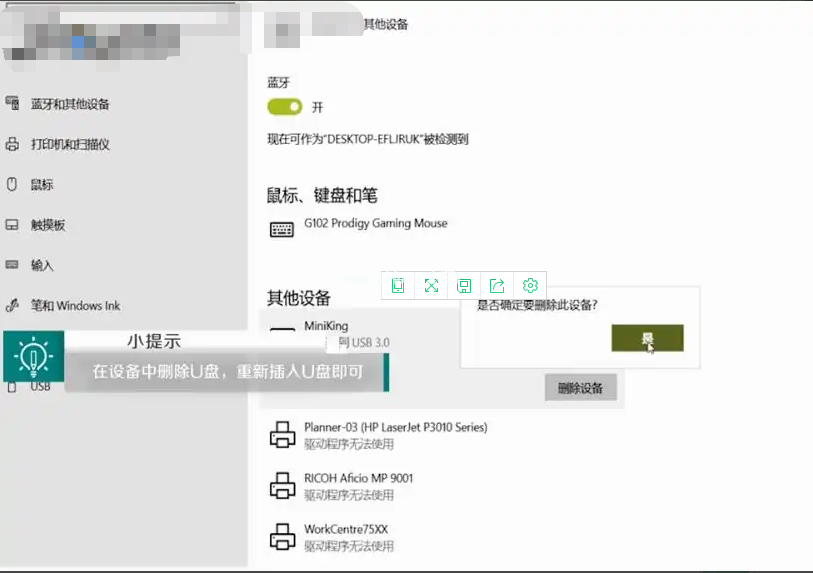Toggle the 蓝牙 Bluetooth switch off
Viewport: 813px width, 573px height.
[x=284, y=107]
